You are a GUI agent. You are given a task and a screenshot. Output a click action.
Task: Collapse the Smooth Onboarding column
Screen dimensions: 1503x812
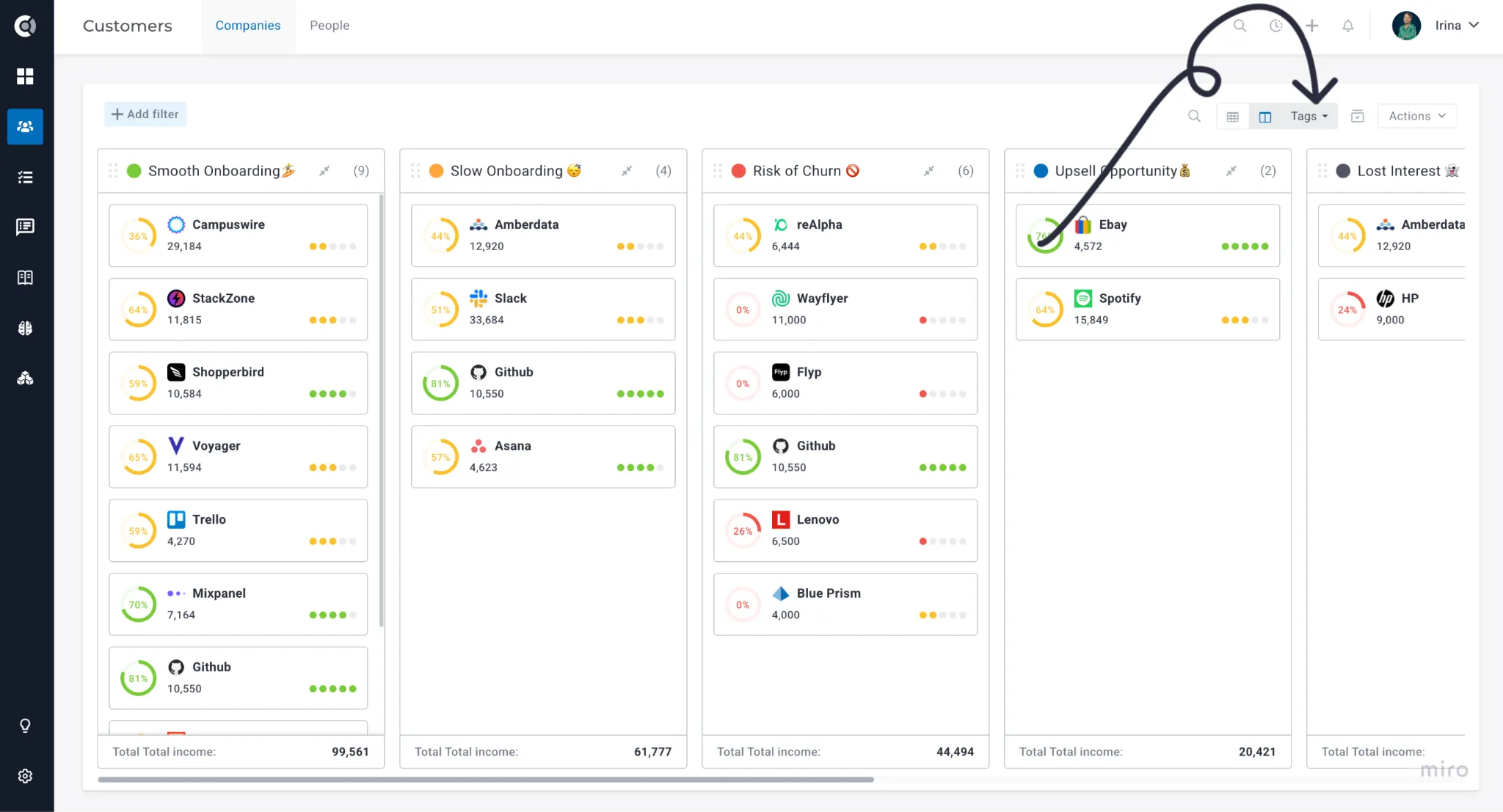point(324,171)
